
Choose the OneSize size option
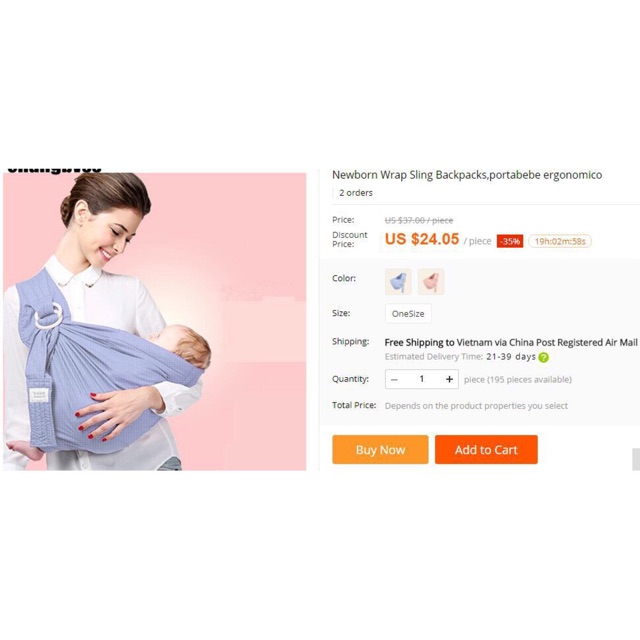(408, 313)
